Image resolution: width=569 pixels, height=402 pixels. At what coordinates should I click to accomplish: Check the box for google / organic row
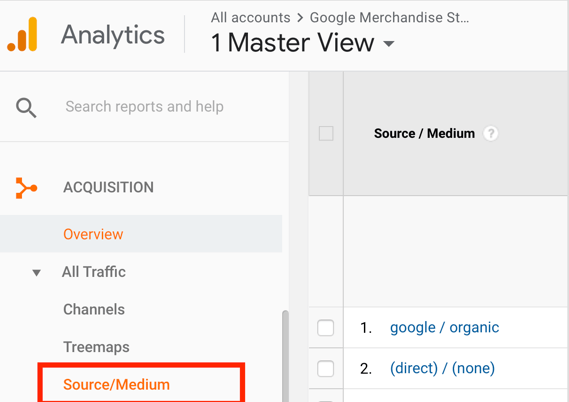[326, 328]
